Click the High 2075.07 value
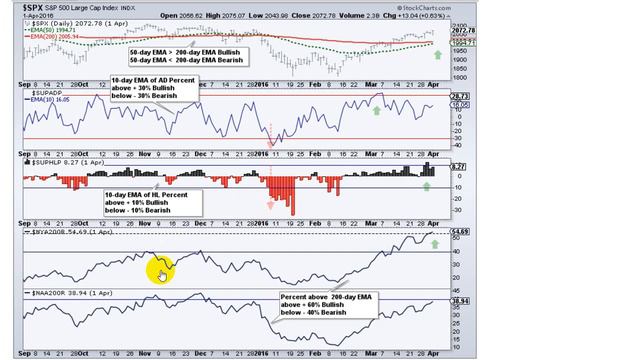This screenshot has width=640, height=360. click(225, 16)
